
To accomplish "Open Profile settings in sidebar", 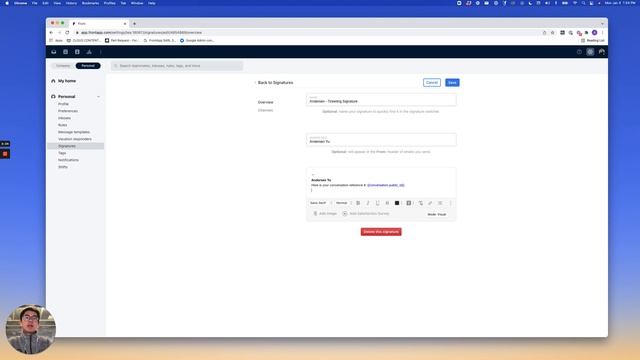I will 63,104.
